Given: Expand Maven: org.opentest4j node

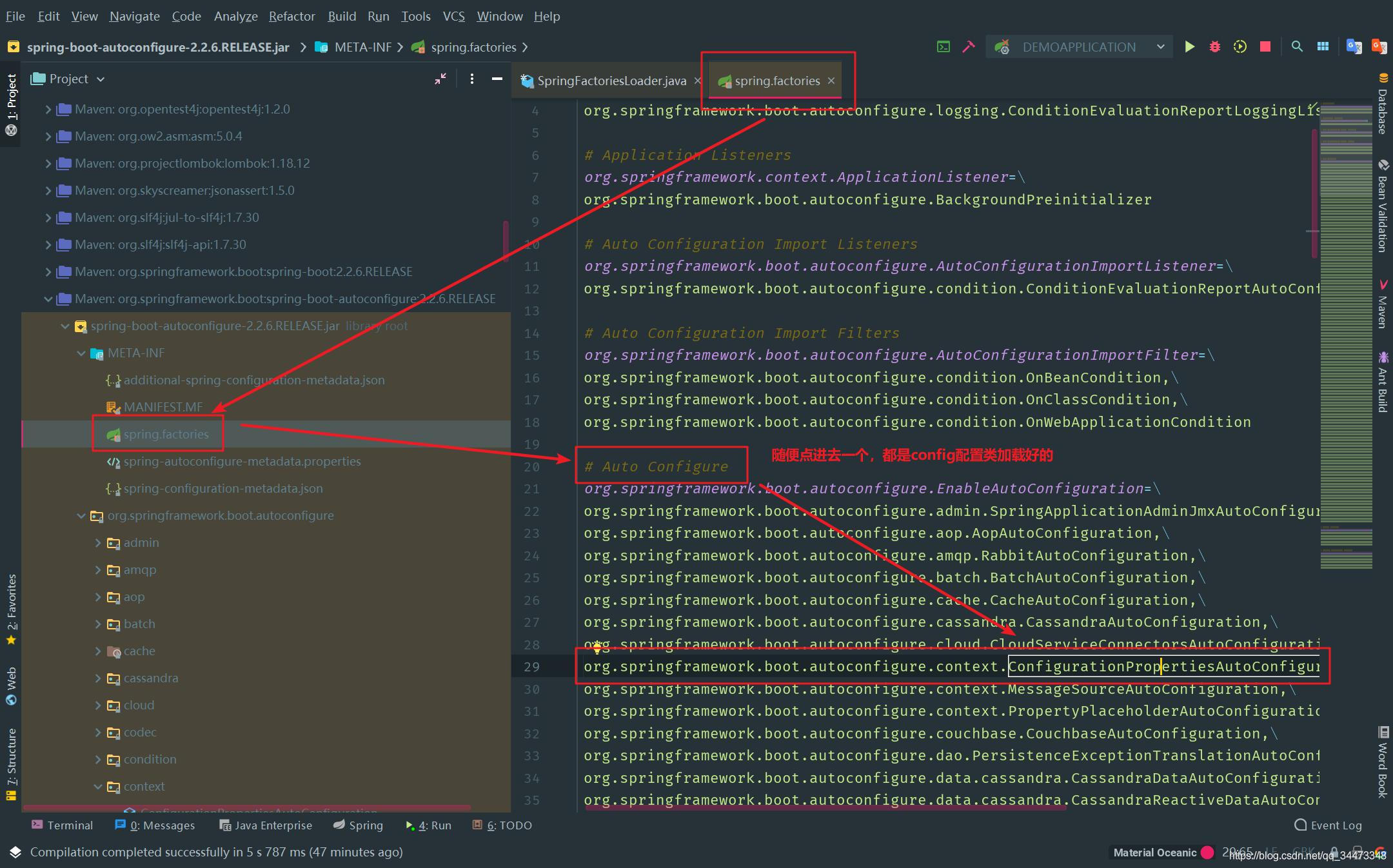Looking at the screenshot, I should point(48,110).
